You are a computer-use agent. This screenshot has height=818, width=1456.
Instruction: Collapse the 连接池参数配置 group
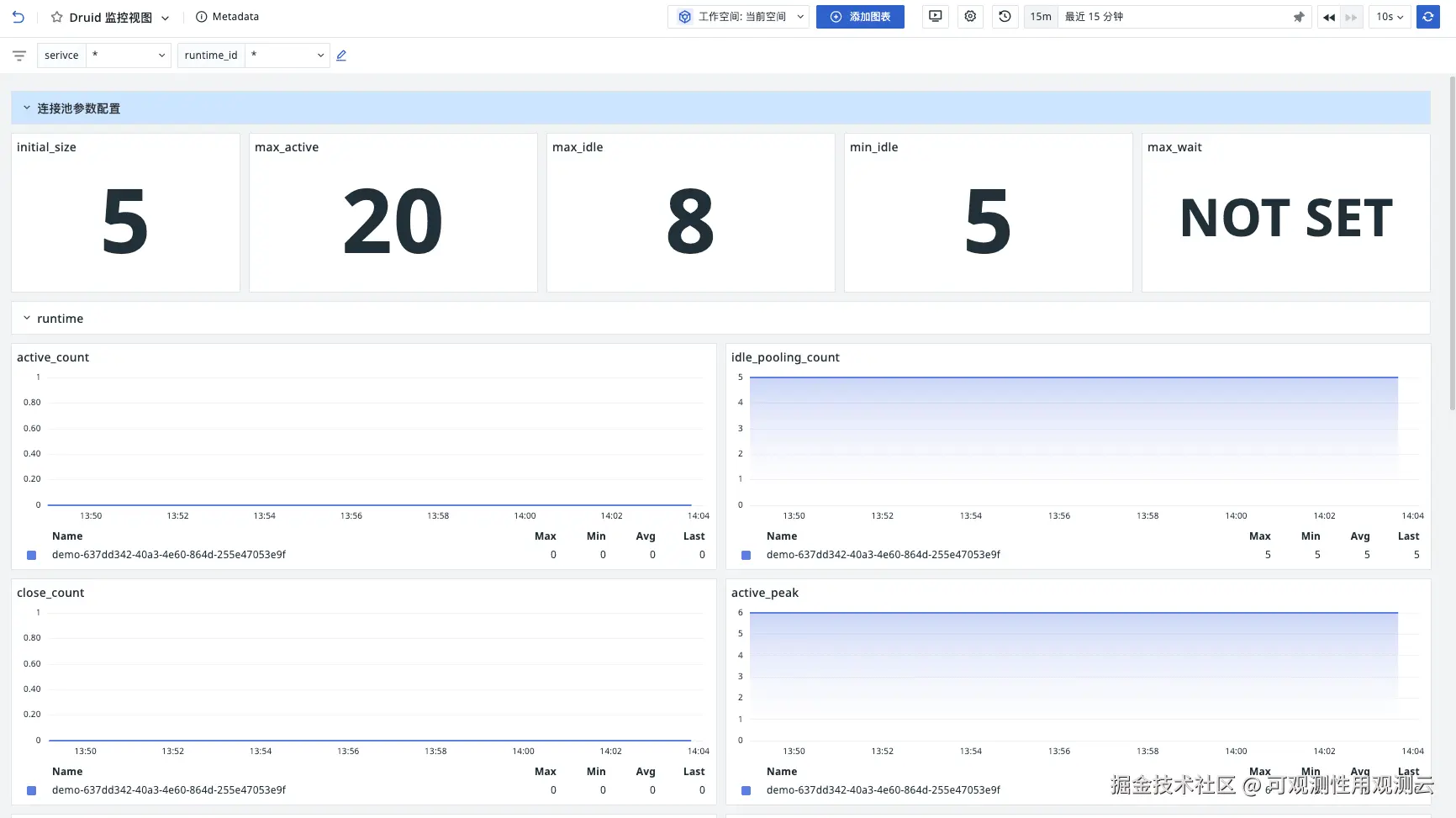coord(27,108)
